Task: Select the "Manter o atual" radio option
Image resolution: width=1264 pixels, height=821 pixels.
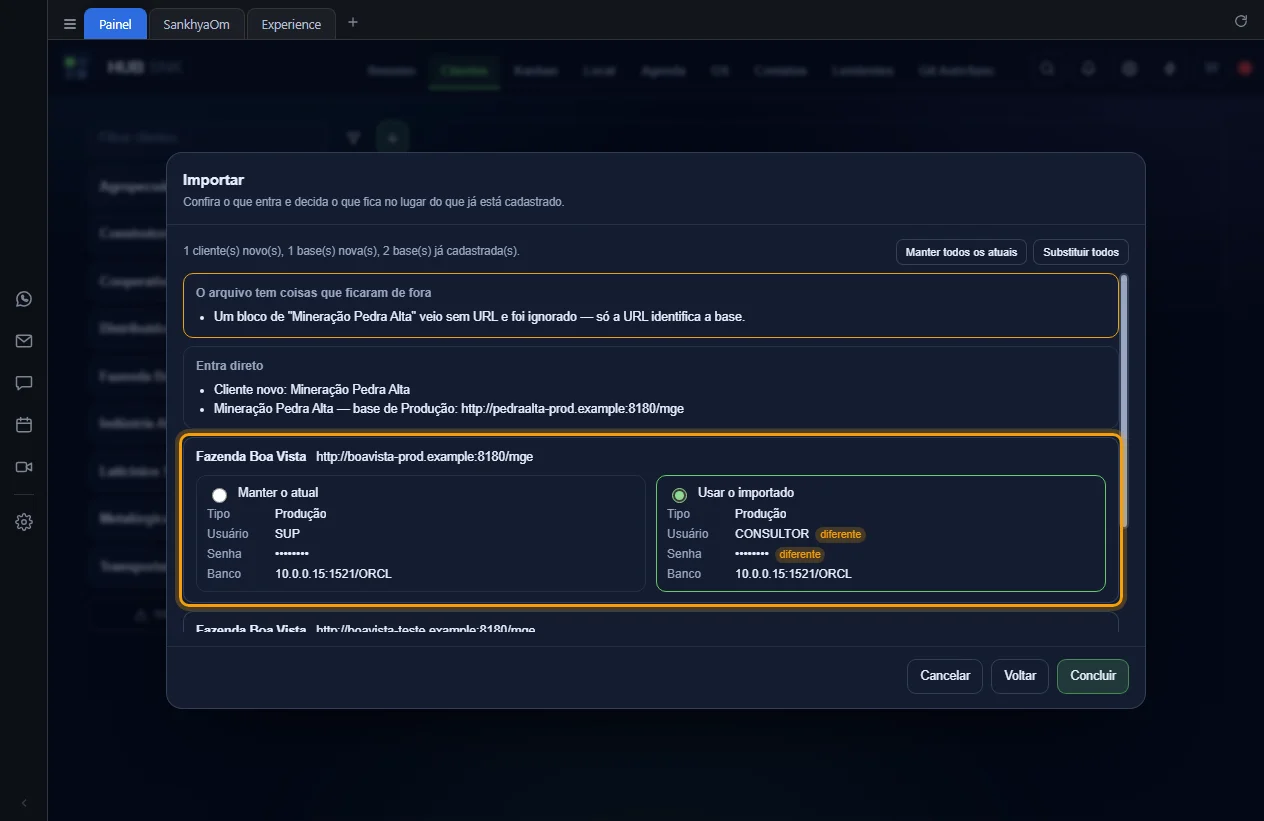Action: coord(219,495)
